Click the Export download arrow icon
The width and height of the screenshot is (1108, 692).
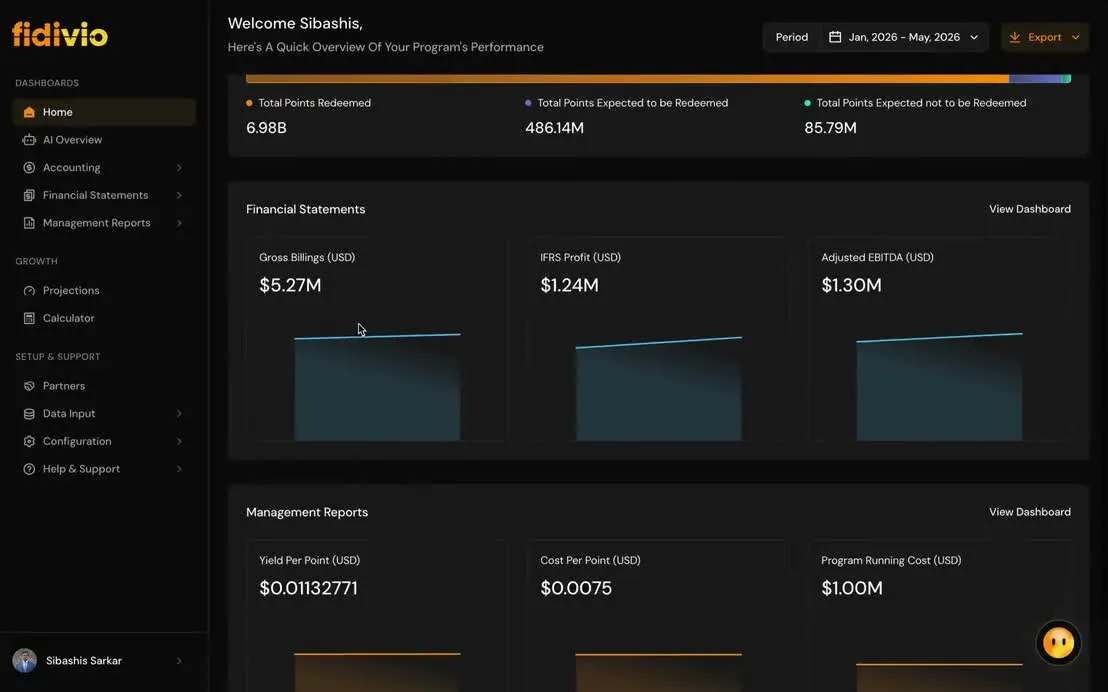[x=1015, y=37]
